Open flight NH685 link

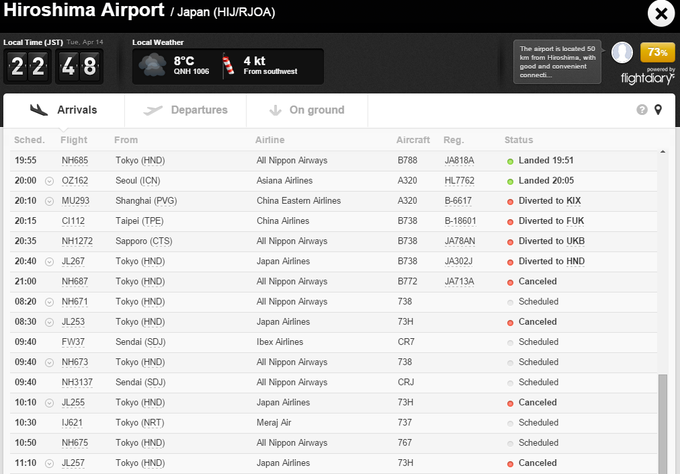(x=75, y=160)
